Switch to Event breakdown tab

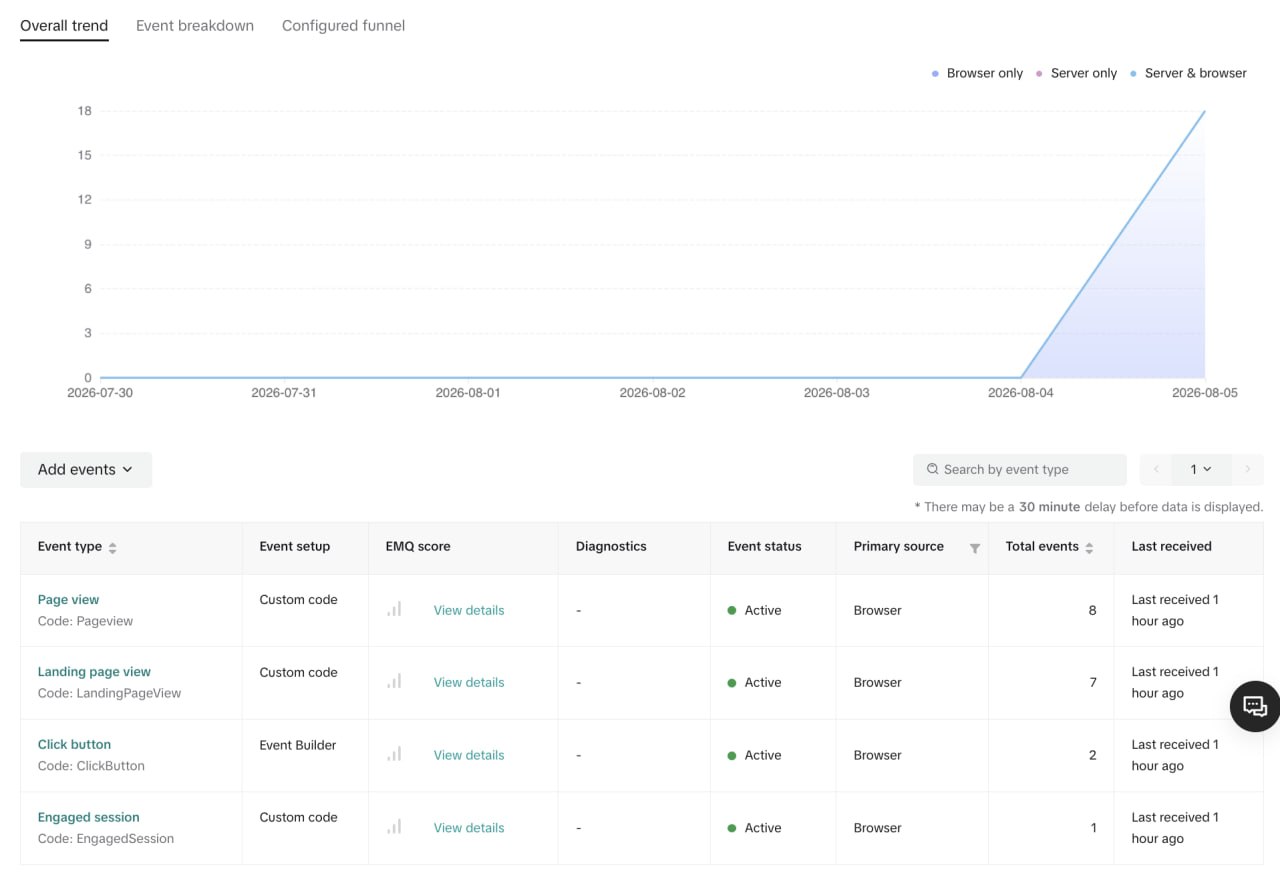195,26
